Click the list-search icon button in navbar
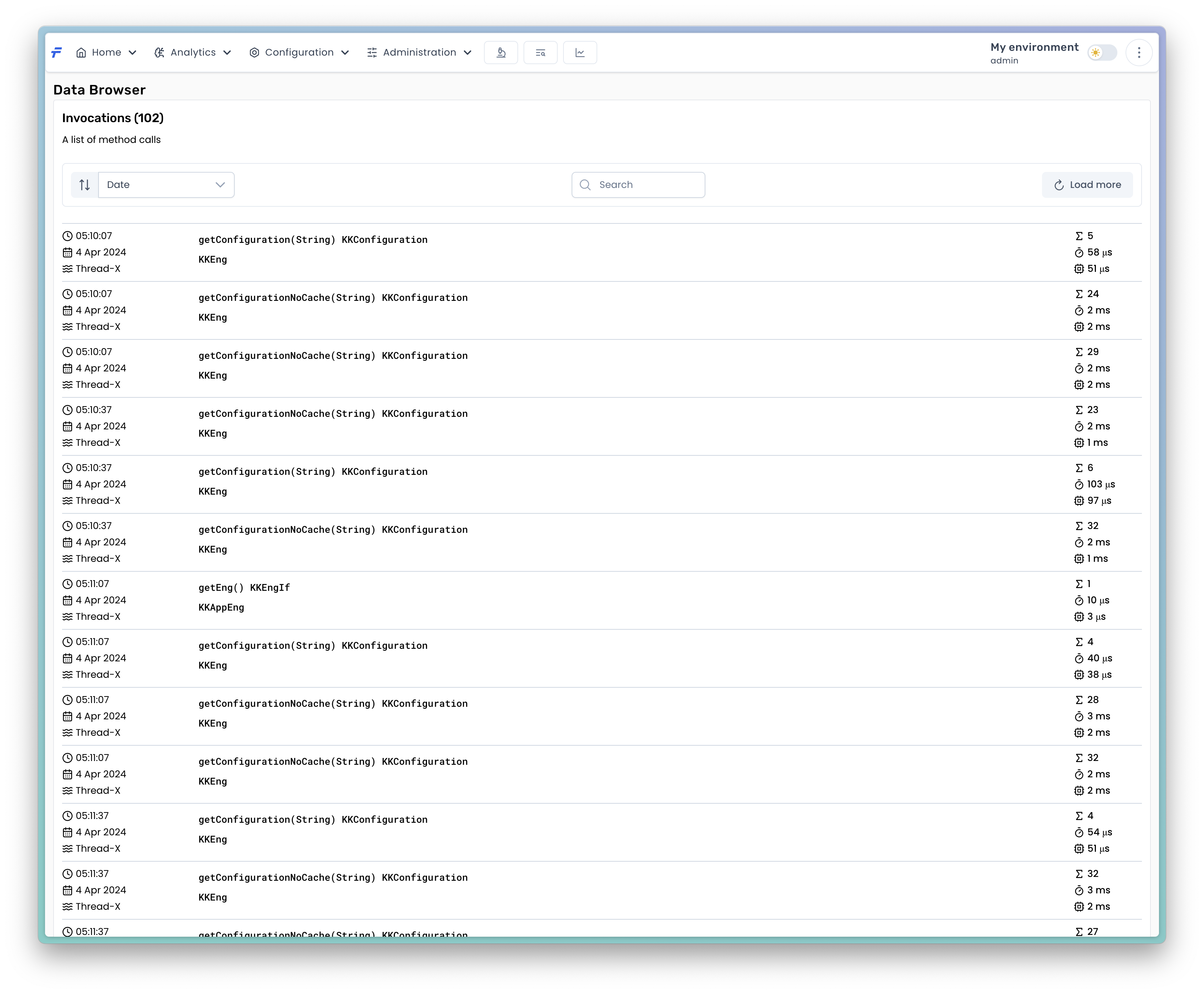This screenshot has height=994, width=1204. coord(541,53)
